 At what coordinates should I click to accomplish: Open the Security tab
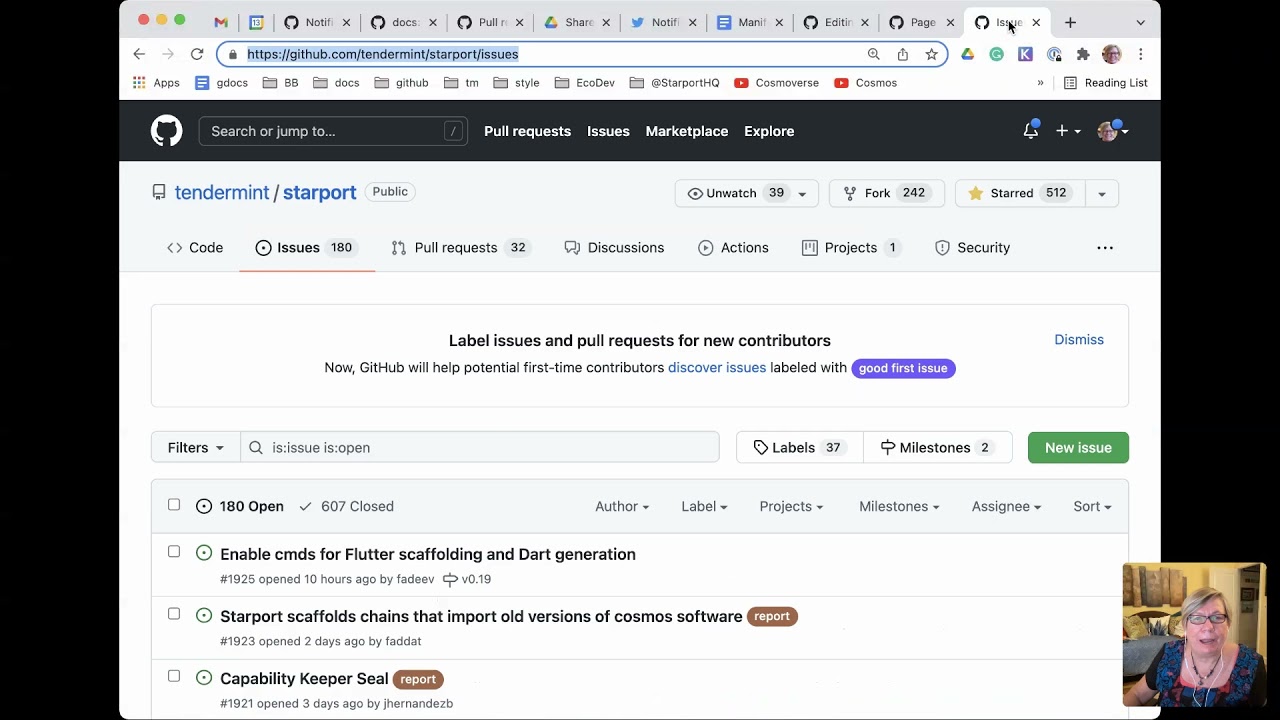point(972,248)
